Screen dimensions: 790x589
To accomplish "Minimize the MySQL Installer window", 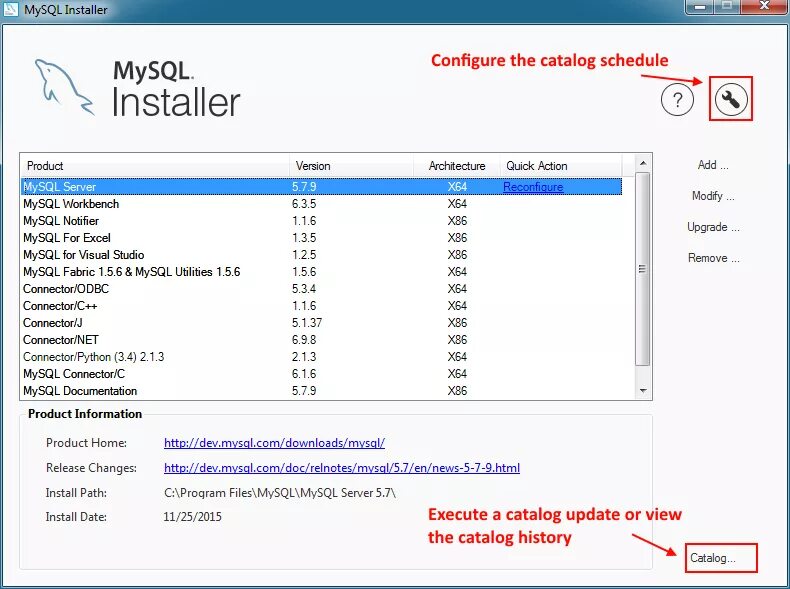I will coord(699,7).
